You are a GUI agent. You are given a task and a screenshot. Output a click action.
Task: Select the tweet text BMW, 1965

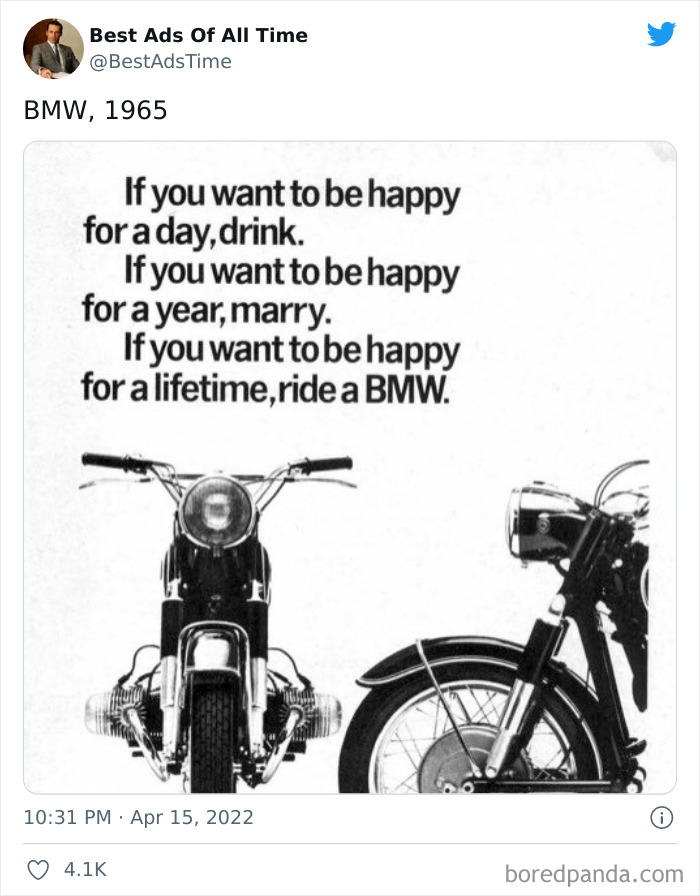coord(95,110)
